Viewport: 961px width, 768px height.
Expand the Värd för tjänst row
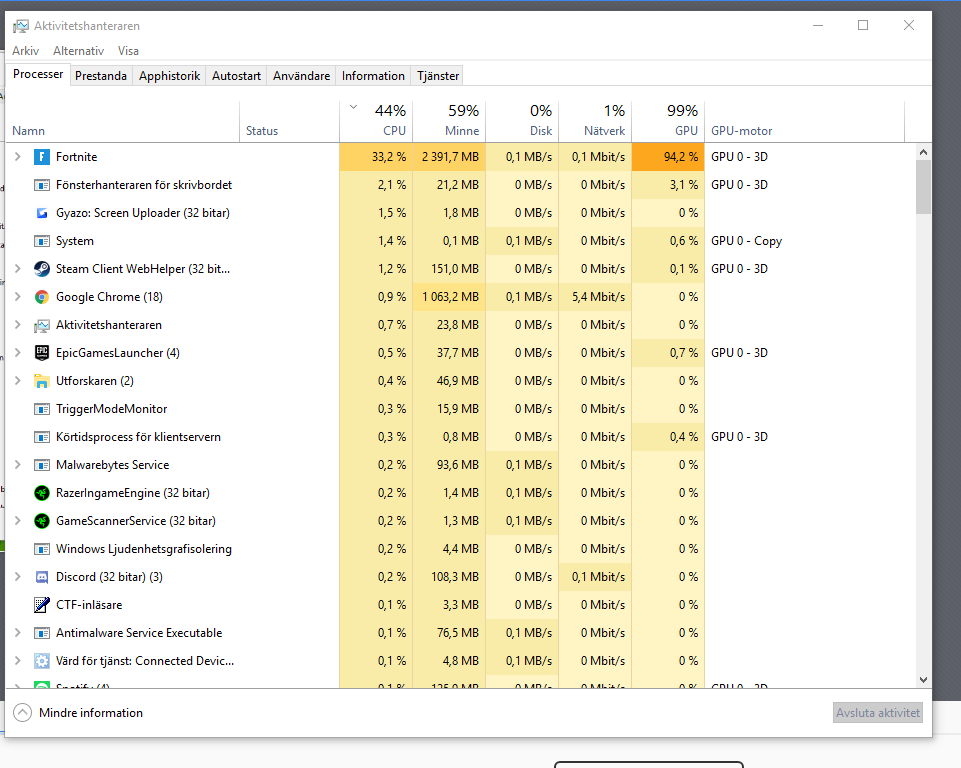pyautogui.click(x=18, y=661)
